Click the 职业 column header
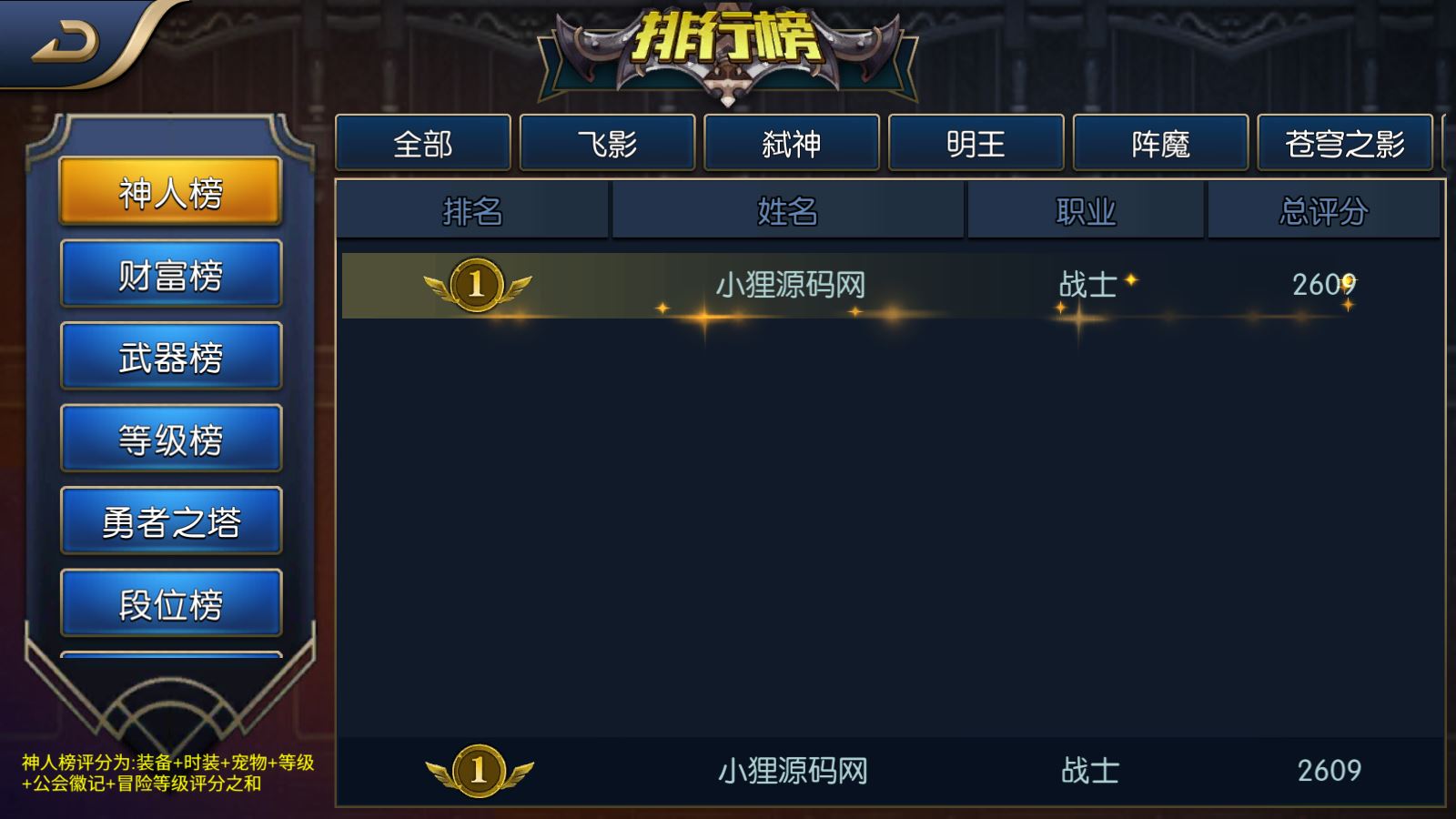 (1086, 211)
